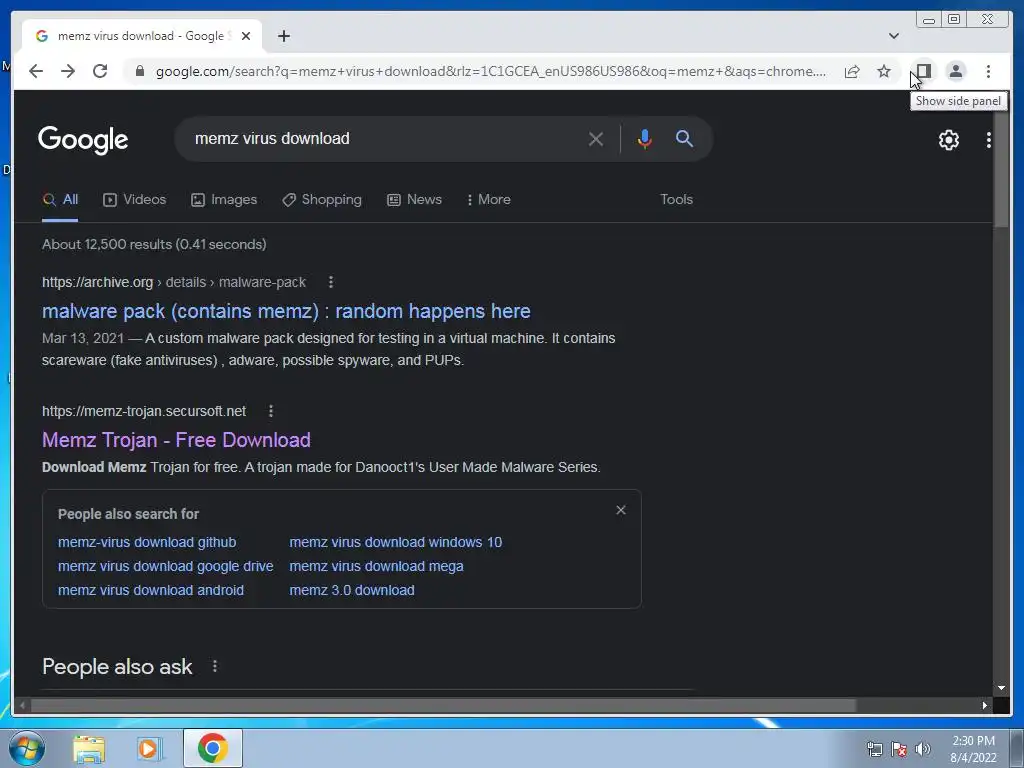
Task: Search memz 3.0 download
Action: pos(352,590)
